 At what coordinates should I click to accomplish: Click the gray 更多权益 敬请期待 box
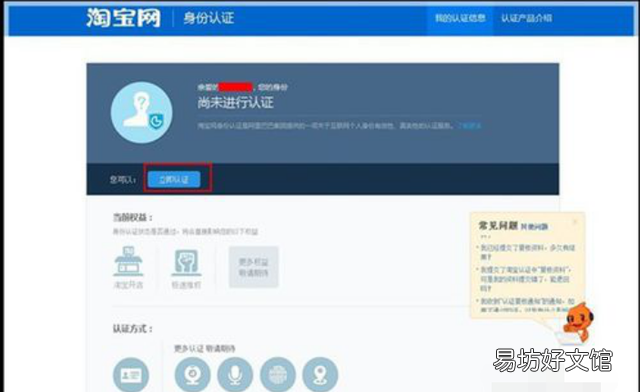coord(253,267)
